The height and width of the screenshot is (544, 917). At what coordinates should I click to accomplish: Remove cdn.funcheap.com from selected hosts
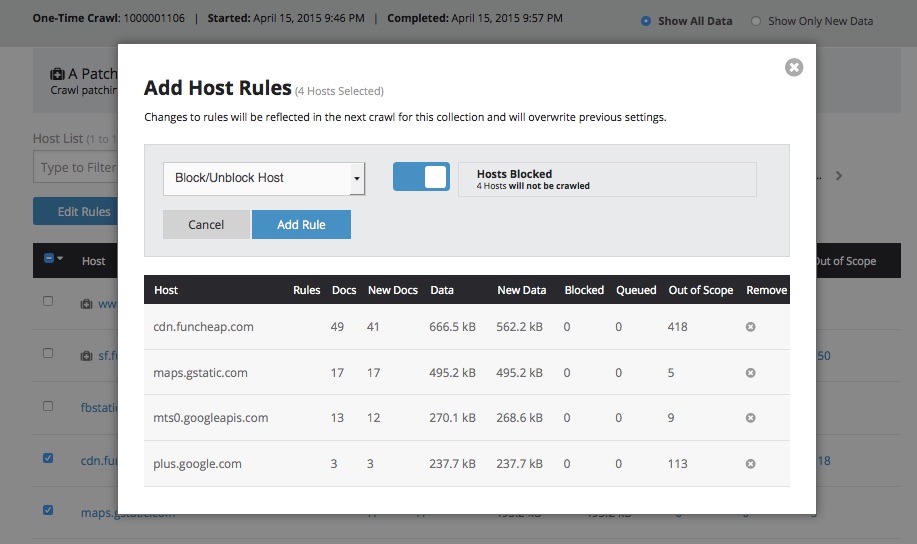point(750,327)
